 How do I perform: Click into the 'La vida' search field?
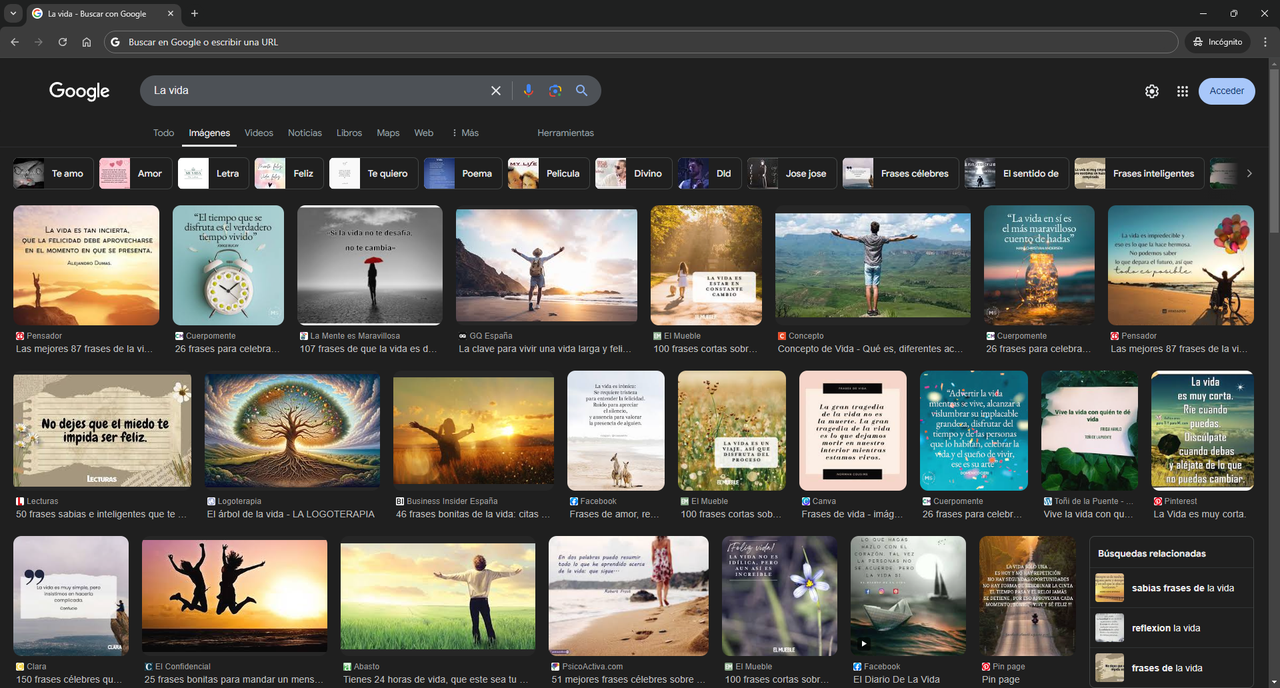point(315,91)
